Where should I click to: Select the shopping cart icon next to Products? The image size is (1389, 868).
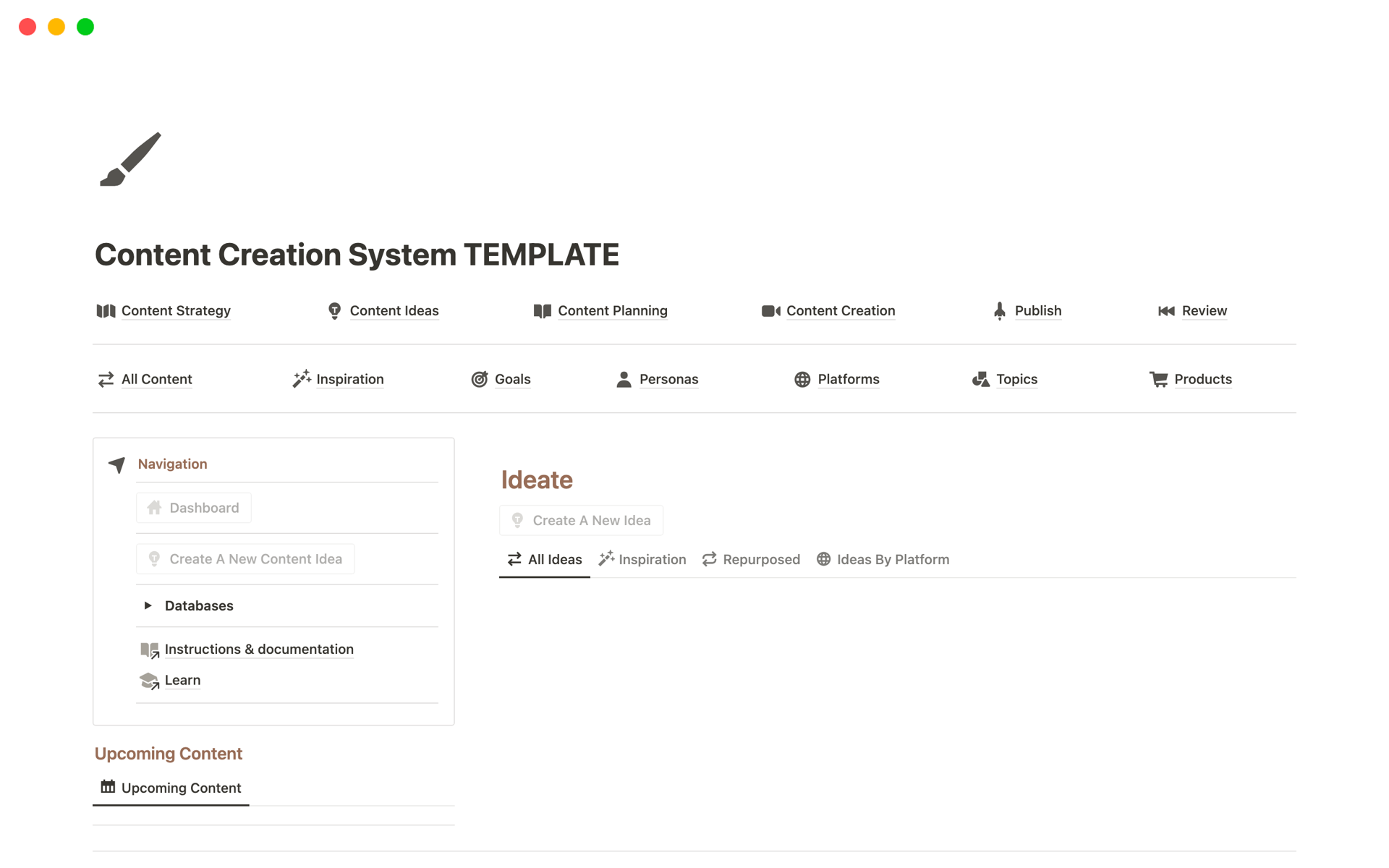click(1159, 379)
